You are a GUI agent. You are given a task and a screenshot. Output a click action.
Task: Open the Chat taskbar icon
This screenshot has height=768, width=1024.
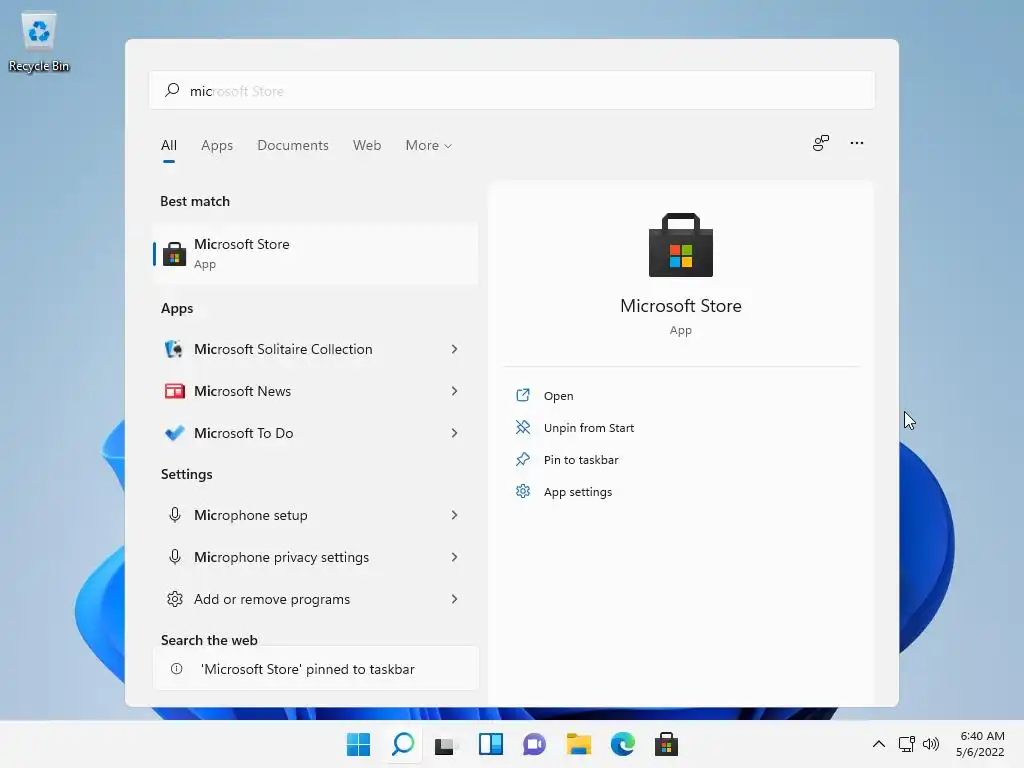coord(534,744)
